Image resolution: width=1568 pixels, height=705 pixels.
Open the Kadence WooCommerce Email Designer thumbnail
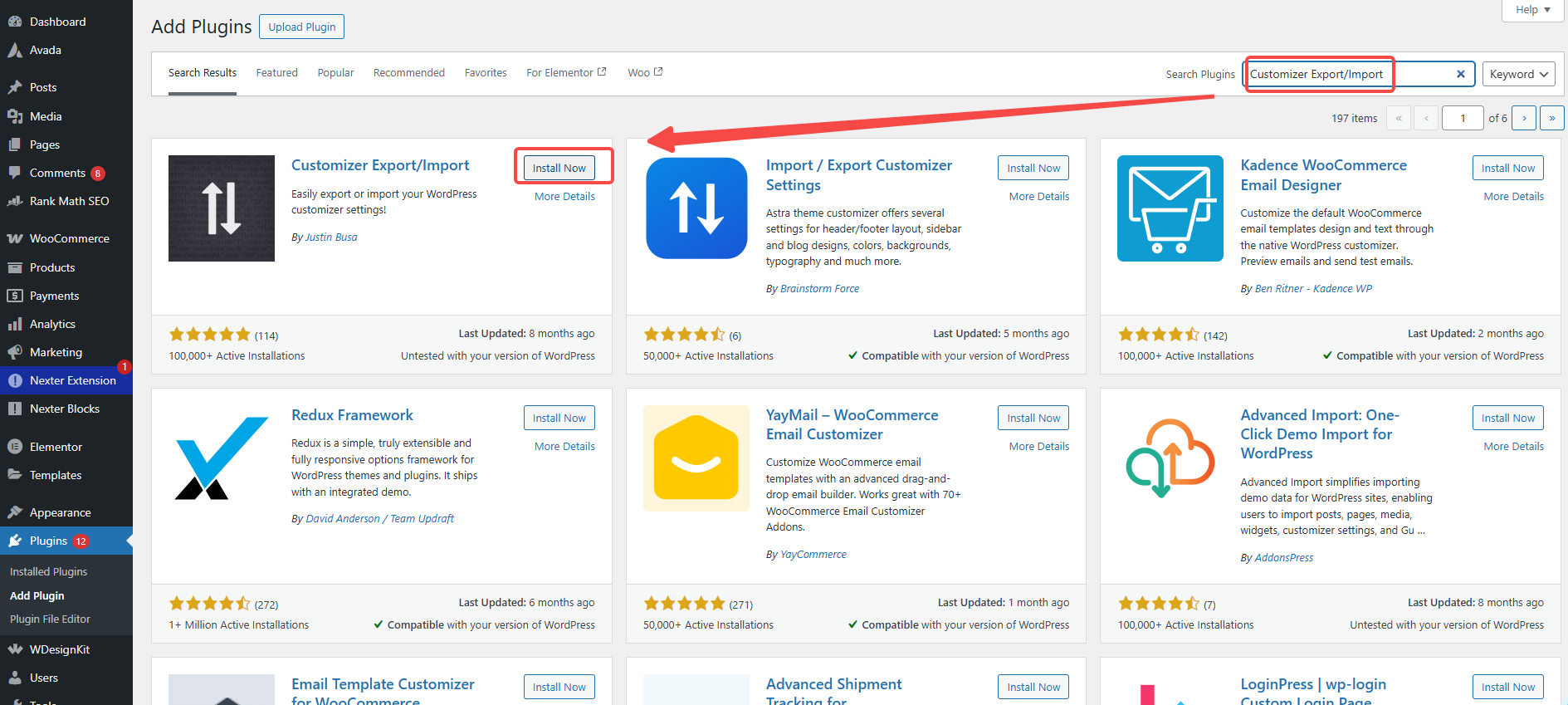(1170, 208)
